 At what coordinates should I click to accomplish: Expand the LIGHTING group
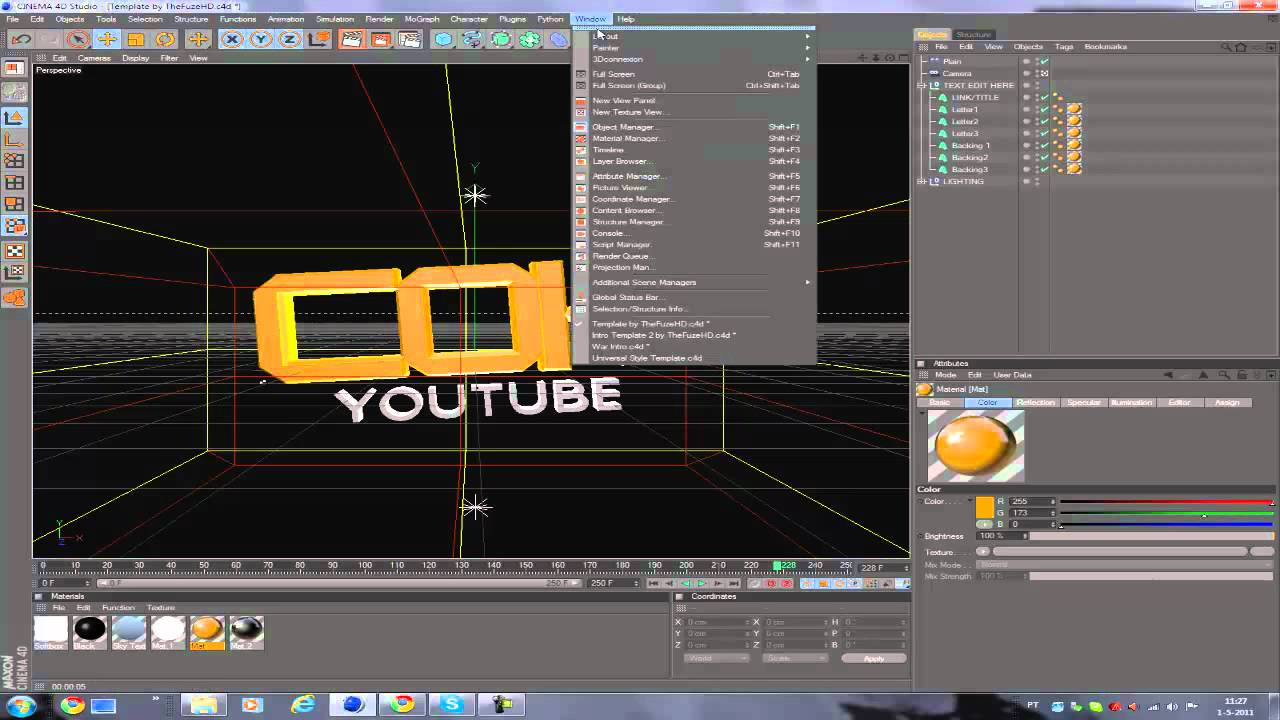pyautogui.click(x=922, y=182)
